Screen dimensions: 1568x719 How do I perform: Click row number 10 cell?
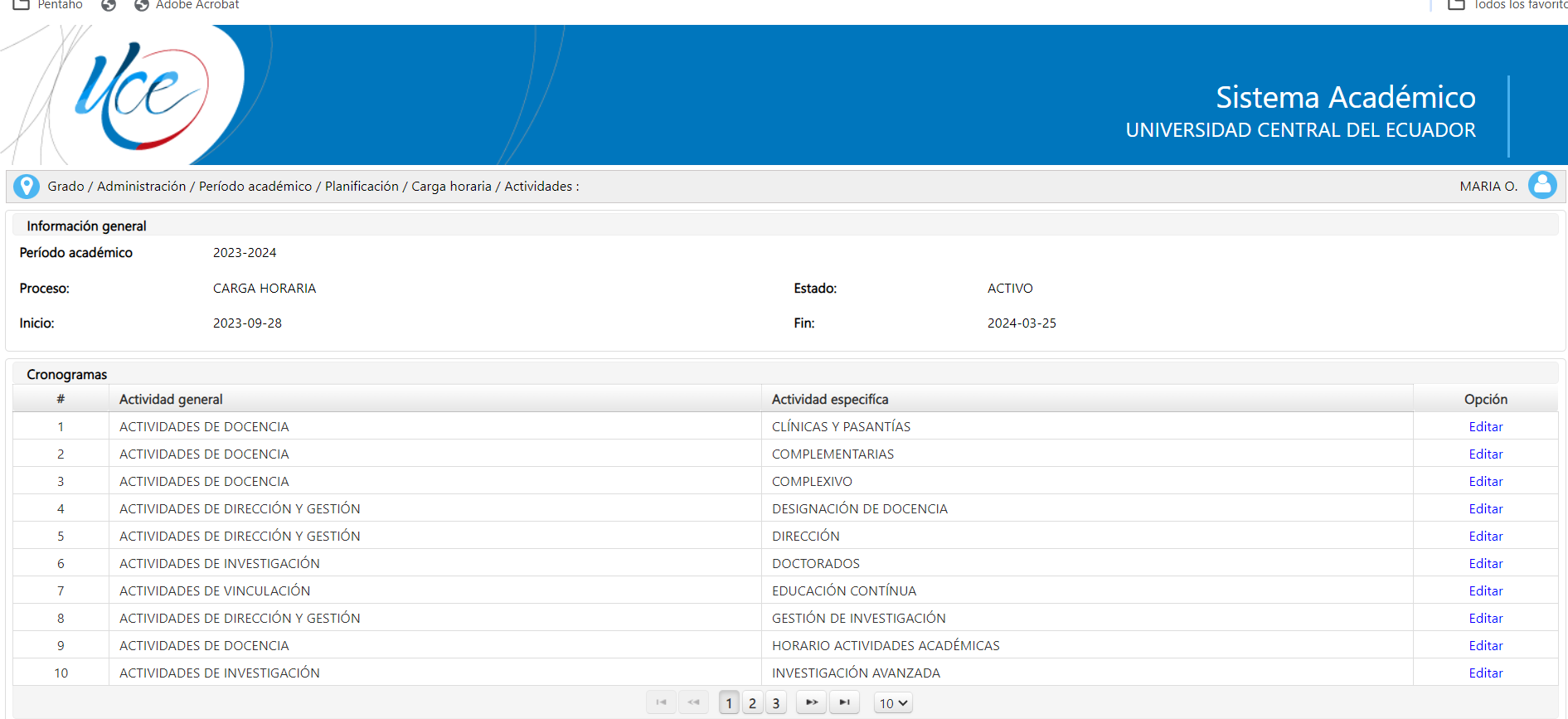tap(61, 673)
